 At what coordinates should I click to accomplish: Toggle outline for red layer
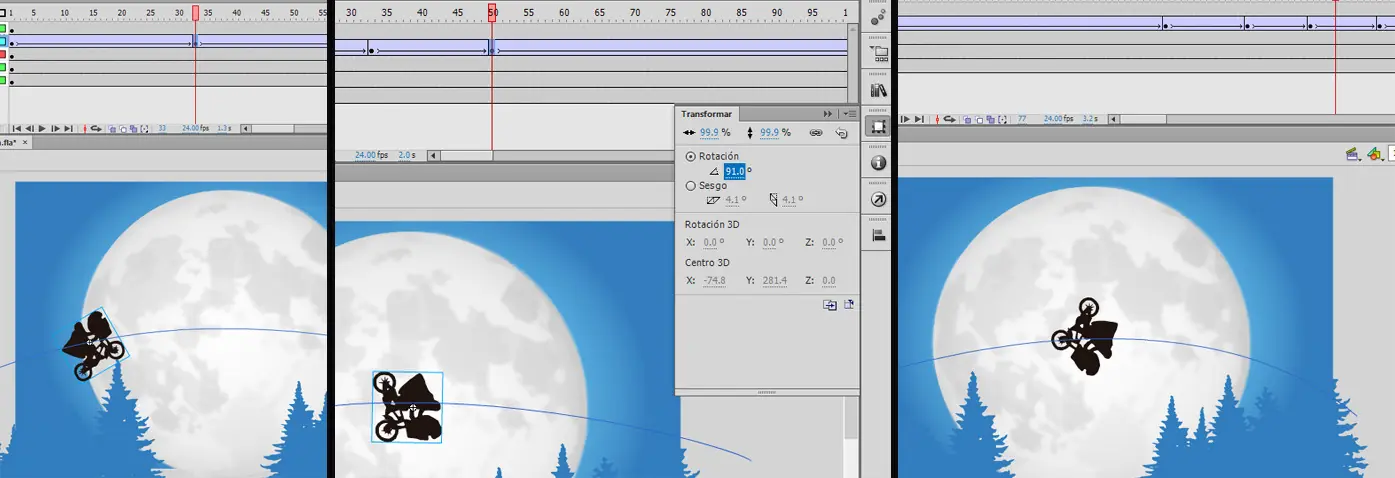coord(3,54)
